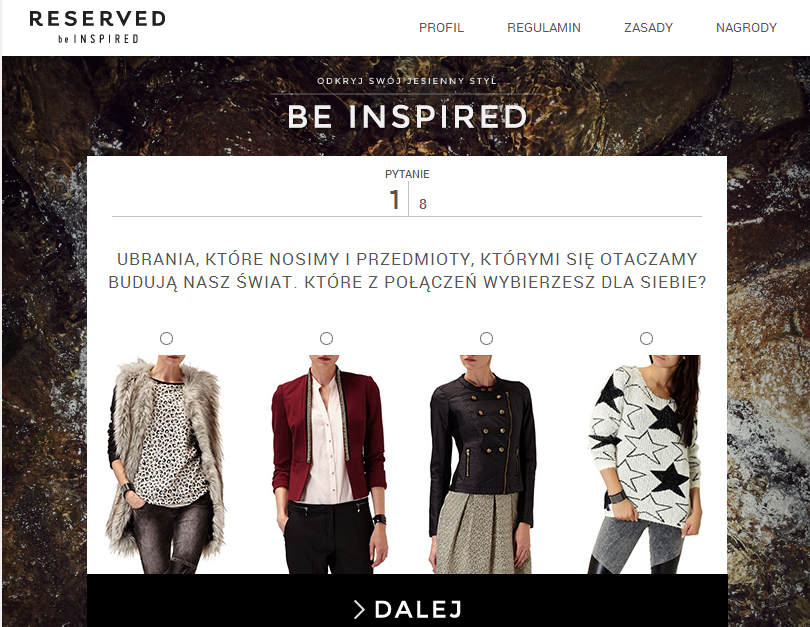Click the Odkryj swój jesienny styl tagline
This screenshot has width=810, height=627.
pos(407,81)
